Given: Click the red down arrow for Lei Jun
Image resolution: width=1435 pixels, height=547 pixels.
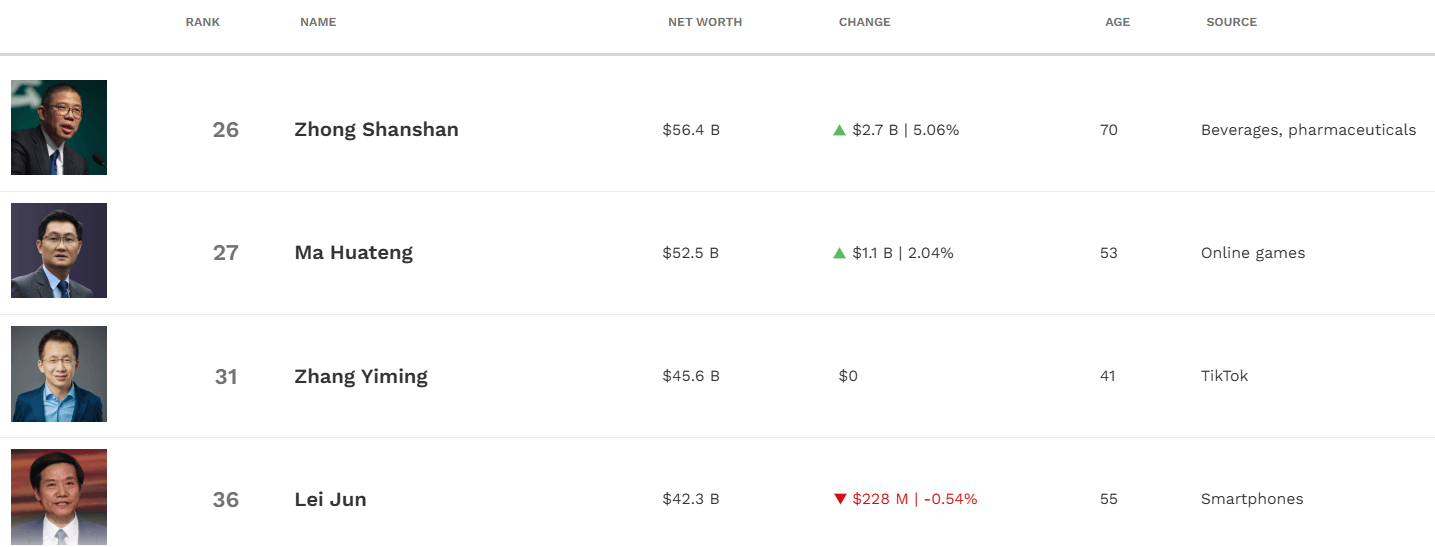Looking at the screenshot, I should tap(840, 499).
